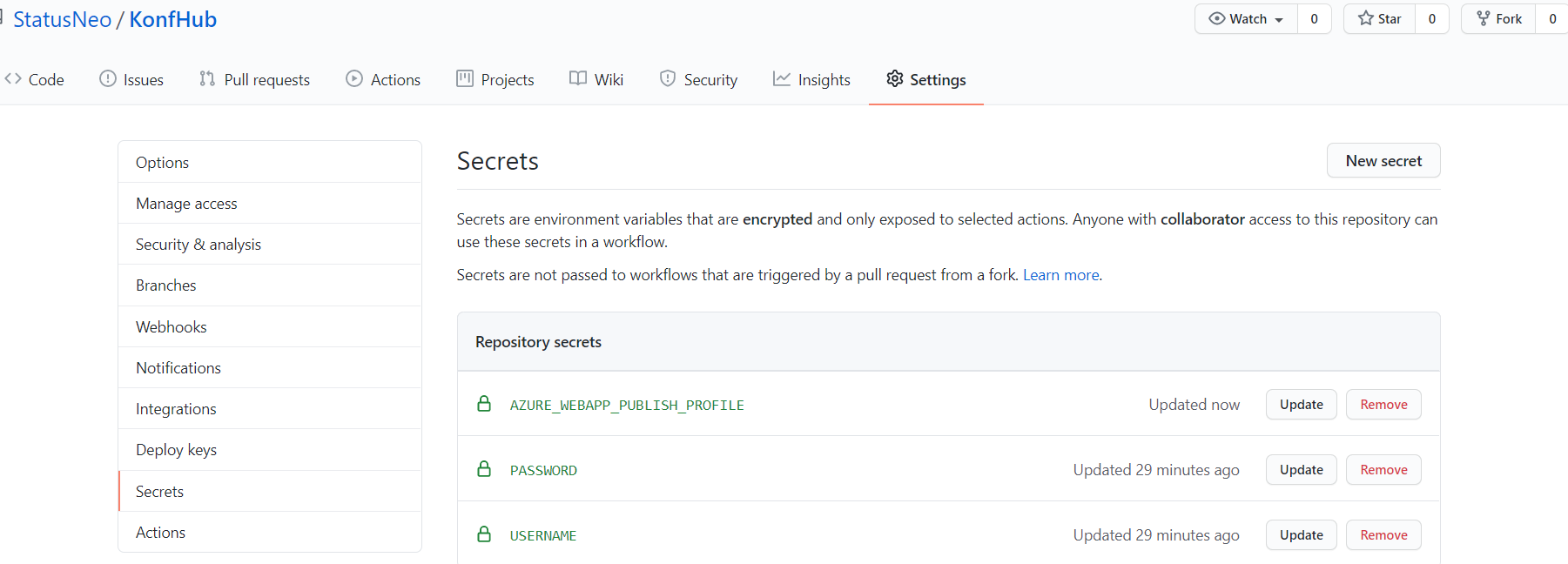This screenshot has height=564, width=1568.
Task: Click the Security shield icon
Action: [668, 79]
